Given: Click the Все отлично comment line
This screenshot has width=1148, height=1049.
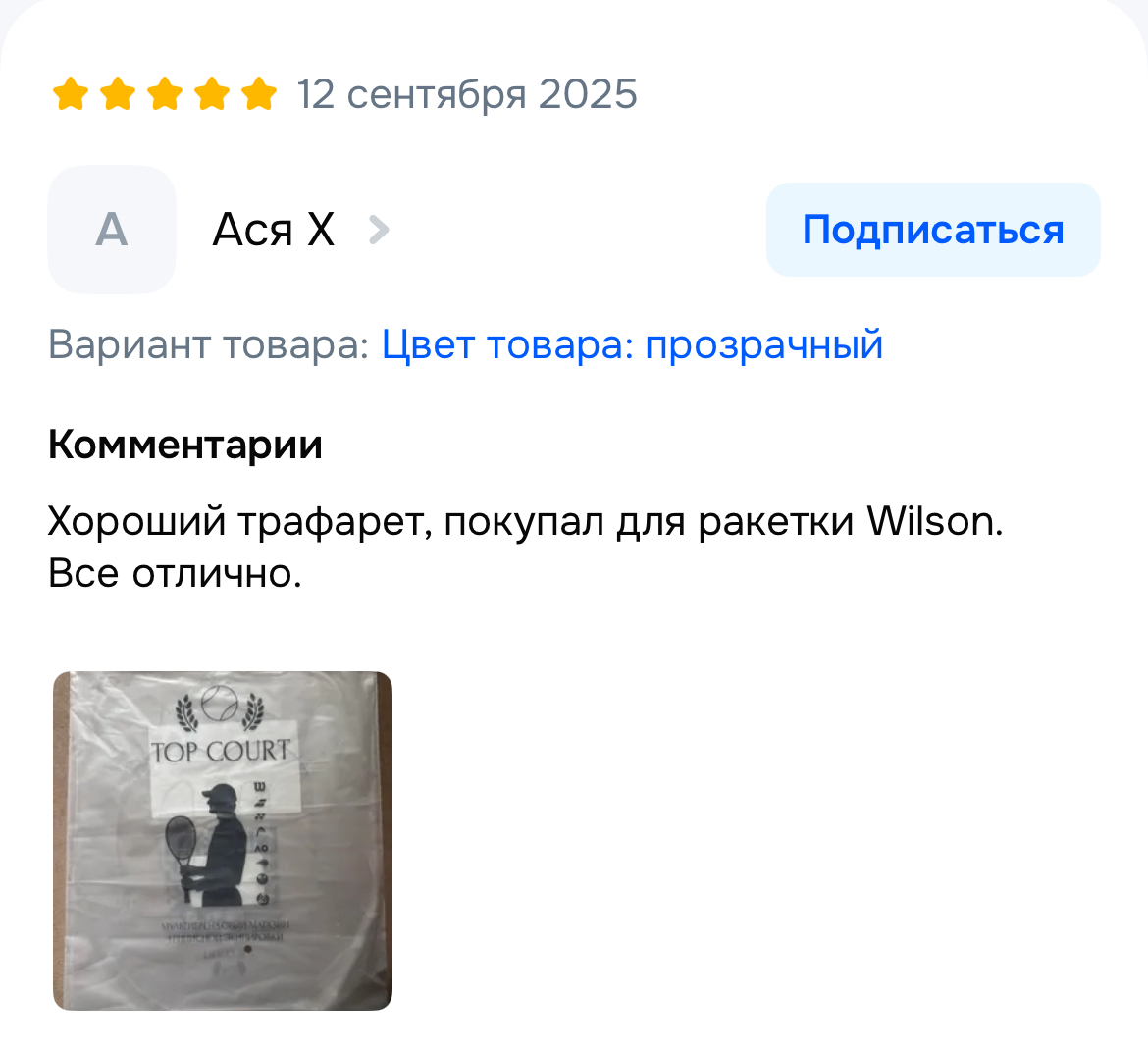Looking at the screenshot, I should 175,573.
